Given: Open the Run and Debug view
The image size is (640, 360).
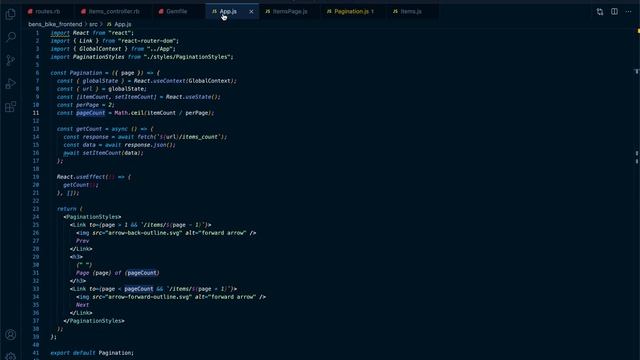Looking at the screenshot, I should pos(11,84).
